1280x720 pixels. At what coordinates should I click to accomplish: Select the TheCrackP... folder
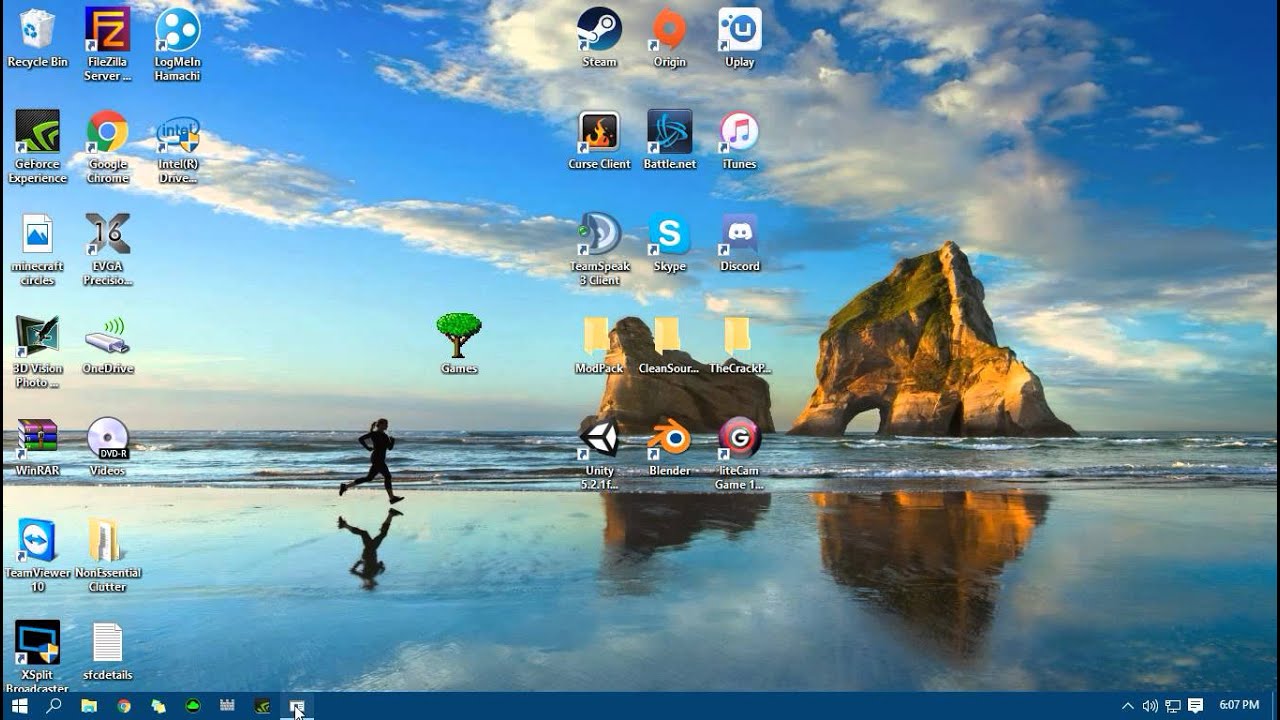(740, 345)
